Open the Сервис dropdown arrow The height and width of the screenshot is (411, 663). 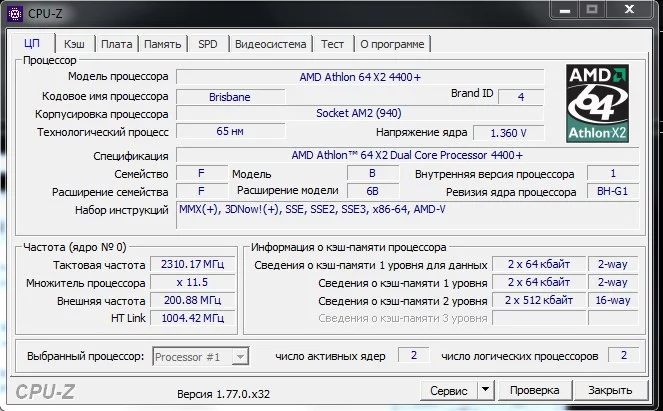(x=484, y=390)
